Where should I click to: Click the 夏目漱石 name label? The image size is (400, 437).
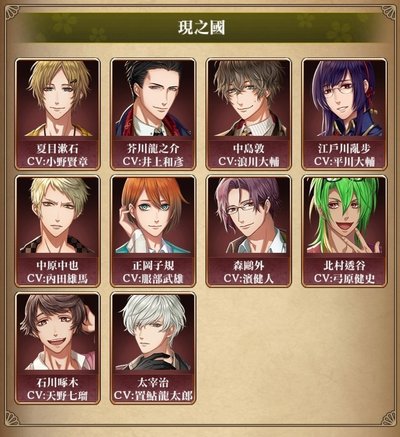pos(58,148)
